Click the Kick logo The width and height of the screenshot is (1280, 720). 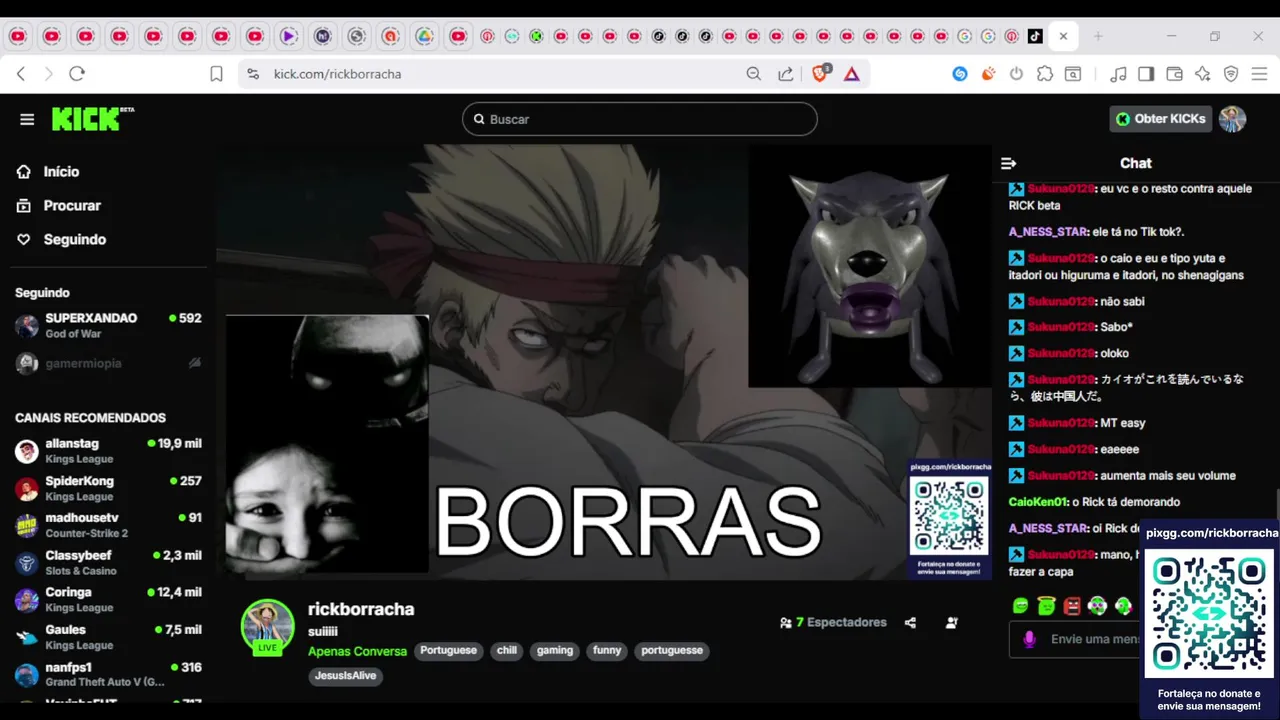pyautogui.click(x=92, y=118)
